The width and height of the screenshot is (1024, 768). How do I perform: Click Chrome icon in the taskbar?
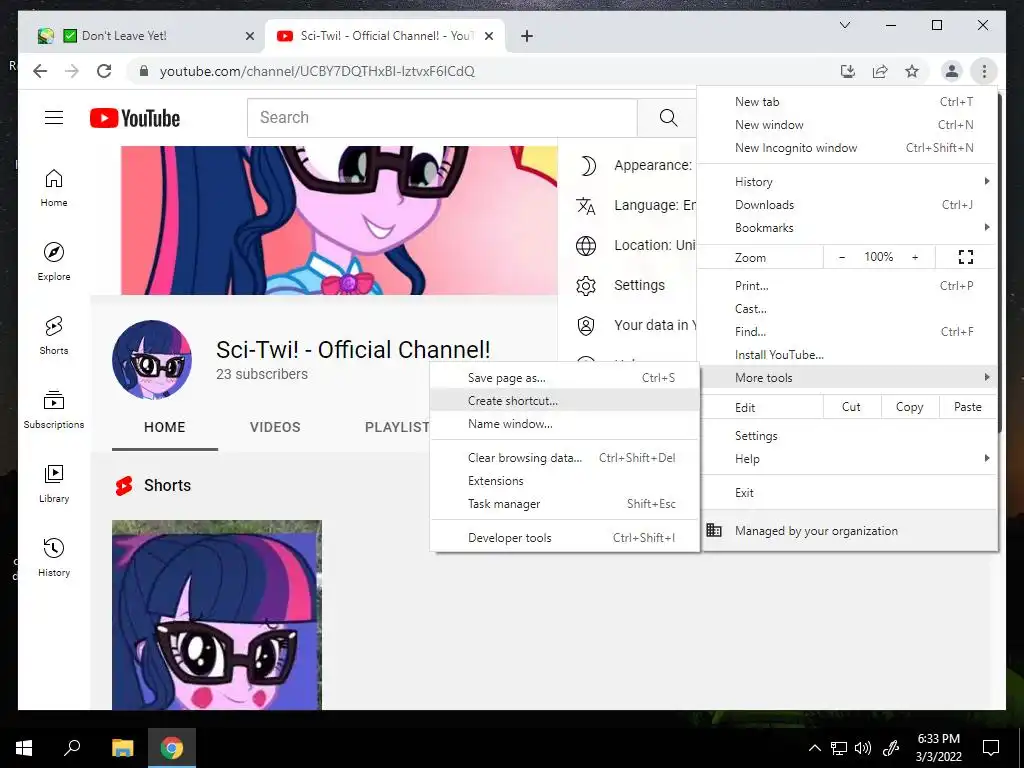tap(172, 747)
